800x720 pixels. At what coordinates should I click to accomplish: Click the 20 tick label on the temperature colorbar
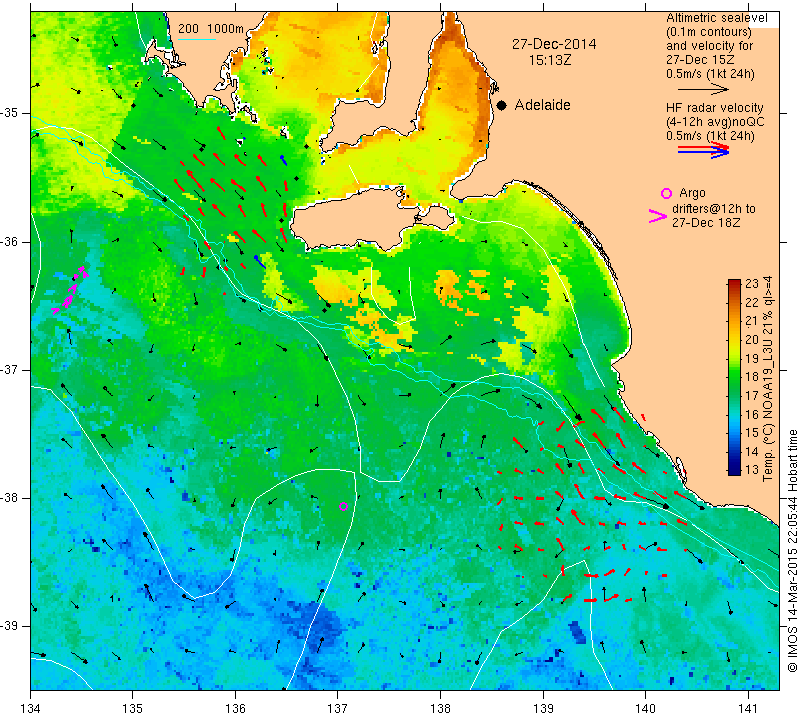point(752,339)
